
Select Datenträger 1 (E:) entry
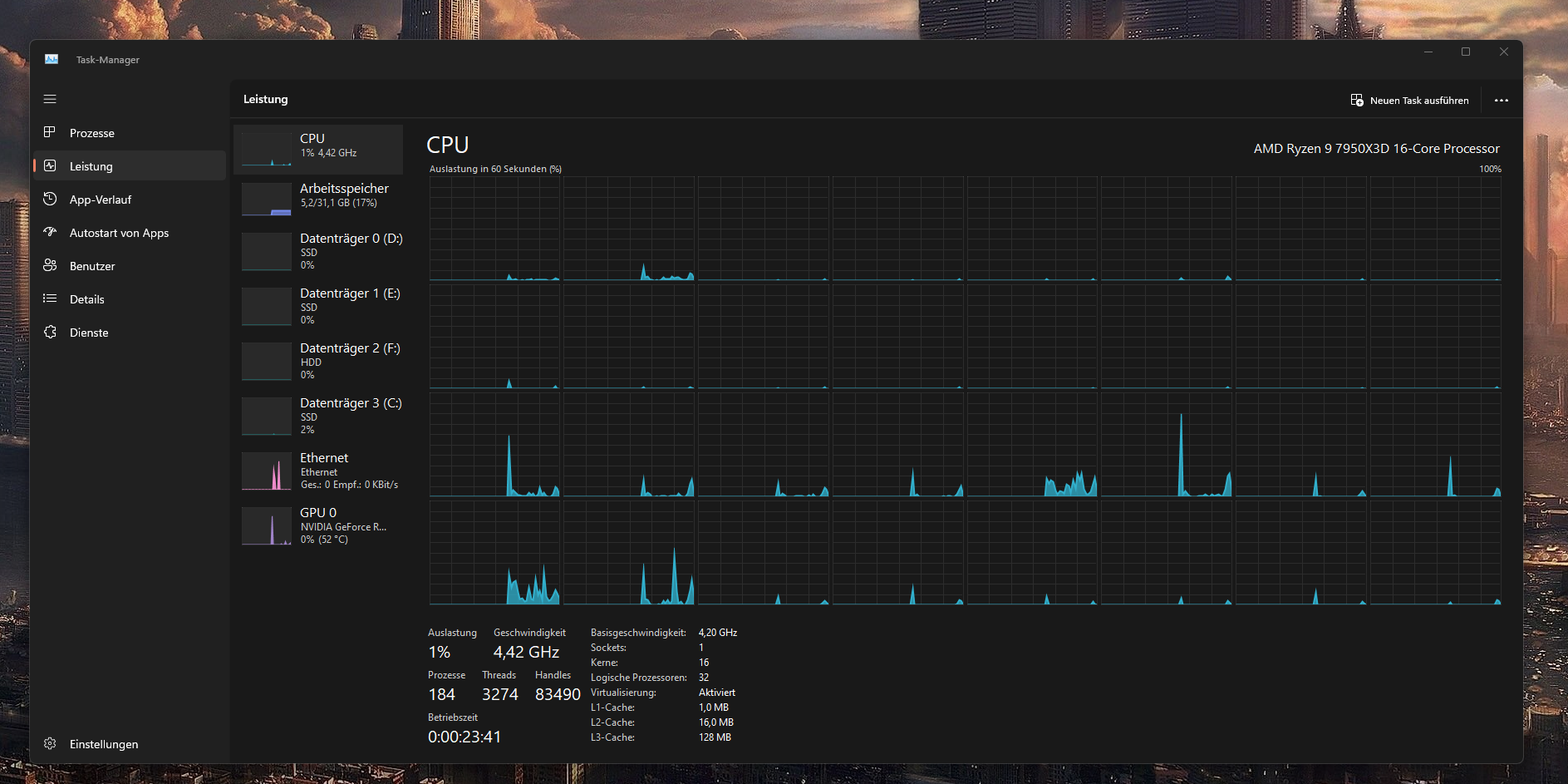[x=318, y=306]
